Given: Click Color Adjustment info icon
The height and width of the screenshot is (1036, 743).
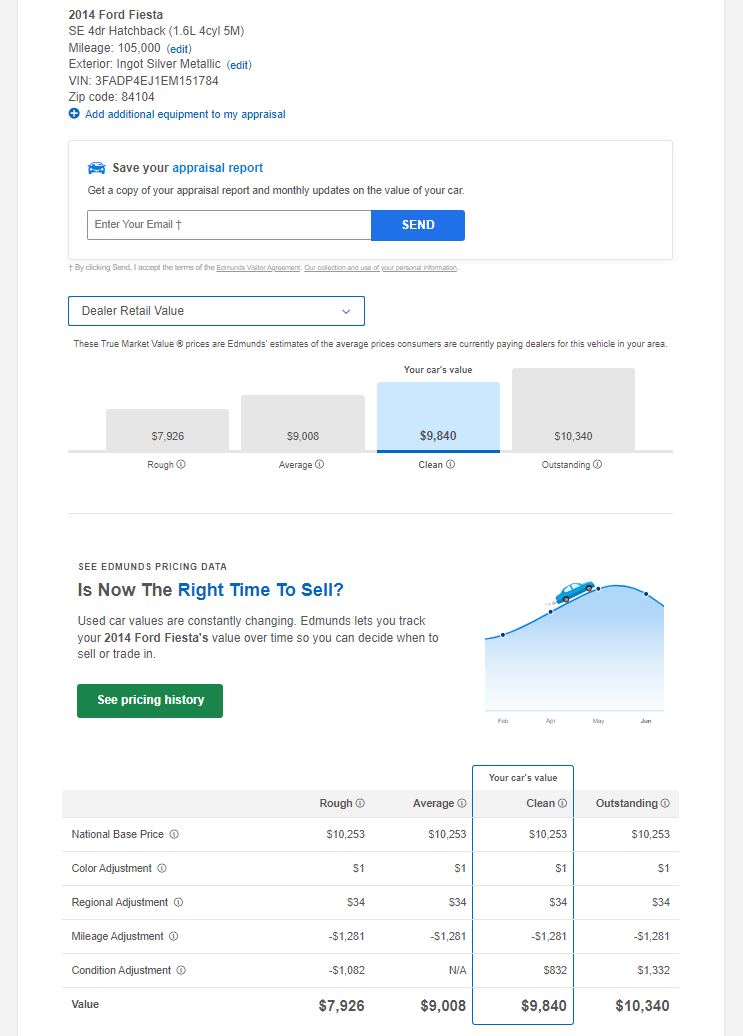Looking at the screenshot, I should [162, 868].
